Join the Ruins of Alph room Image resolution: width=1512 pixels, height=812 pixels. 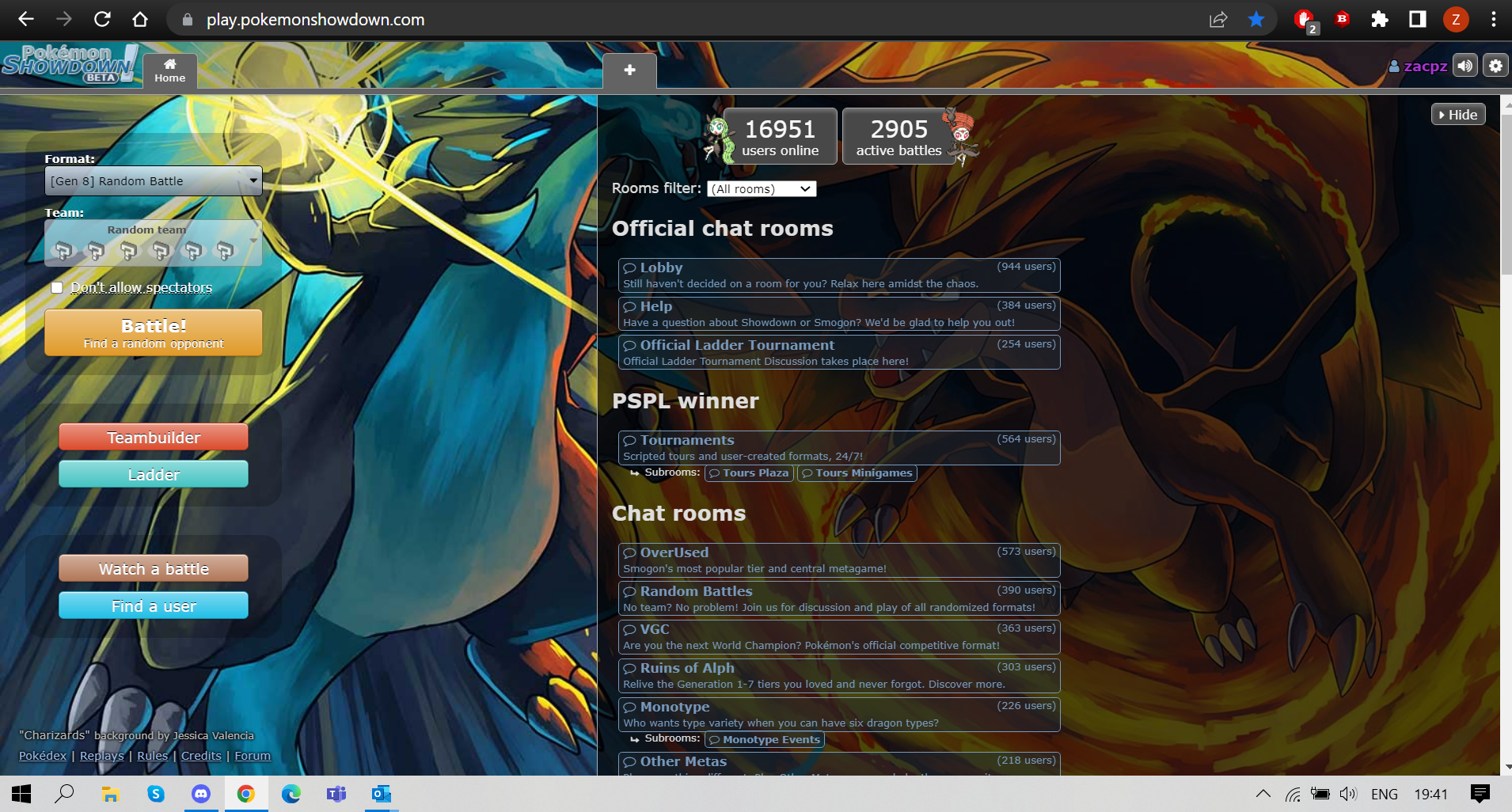(839, 676)
